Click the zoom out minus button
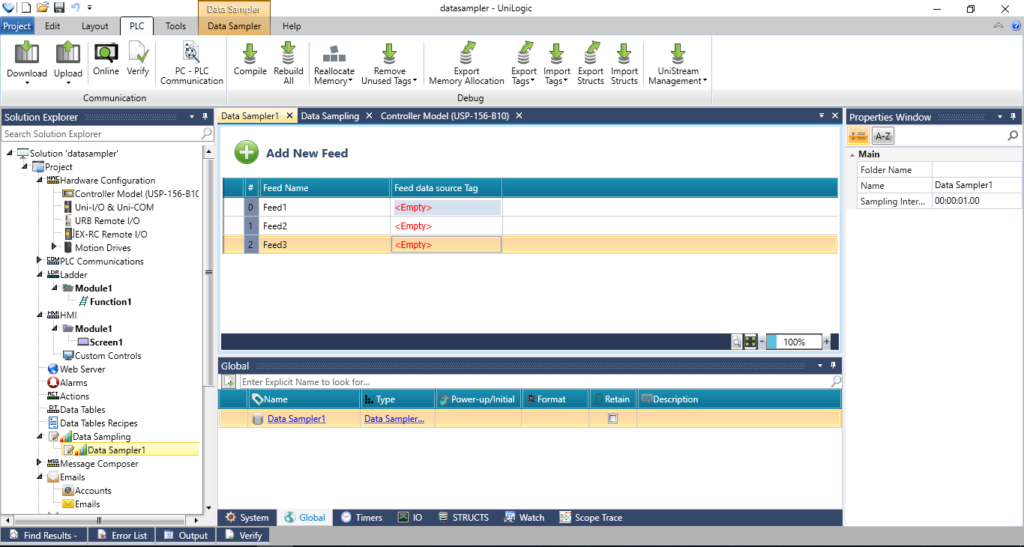 tap(761, 341)
